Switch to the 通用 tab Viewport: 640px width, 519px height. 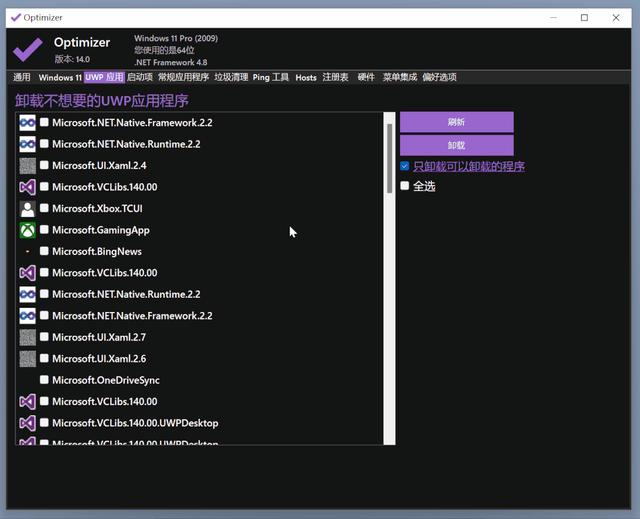(x=22, y=77)
